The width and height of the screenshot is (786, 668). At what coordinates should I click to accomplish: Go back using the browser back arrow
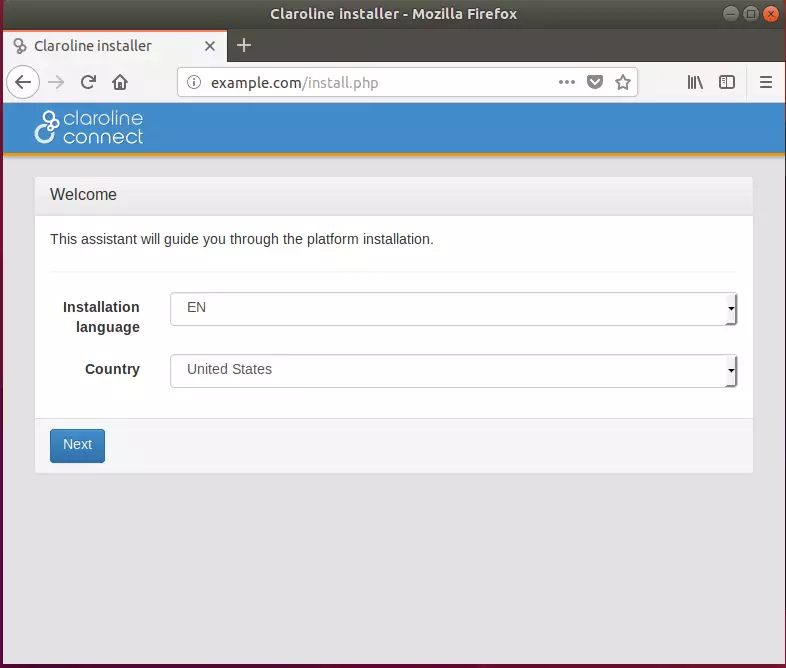23,82
